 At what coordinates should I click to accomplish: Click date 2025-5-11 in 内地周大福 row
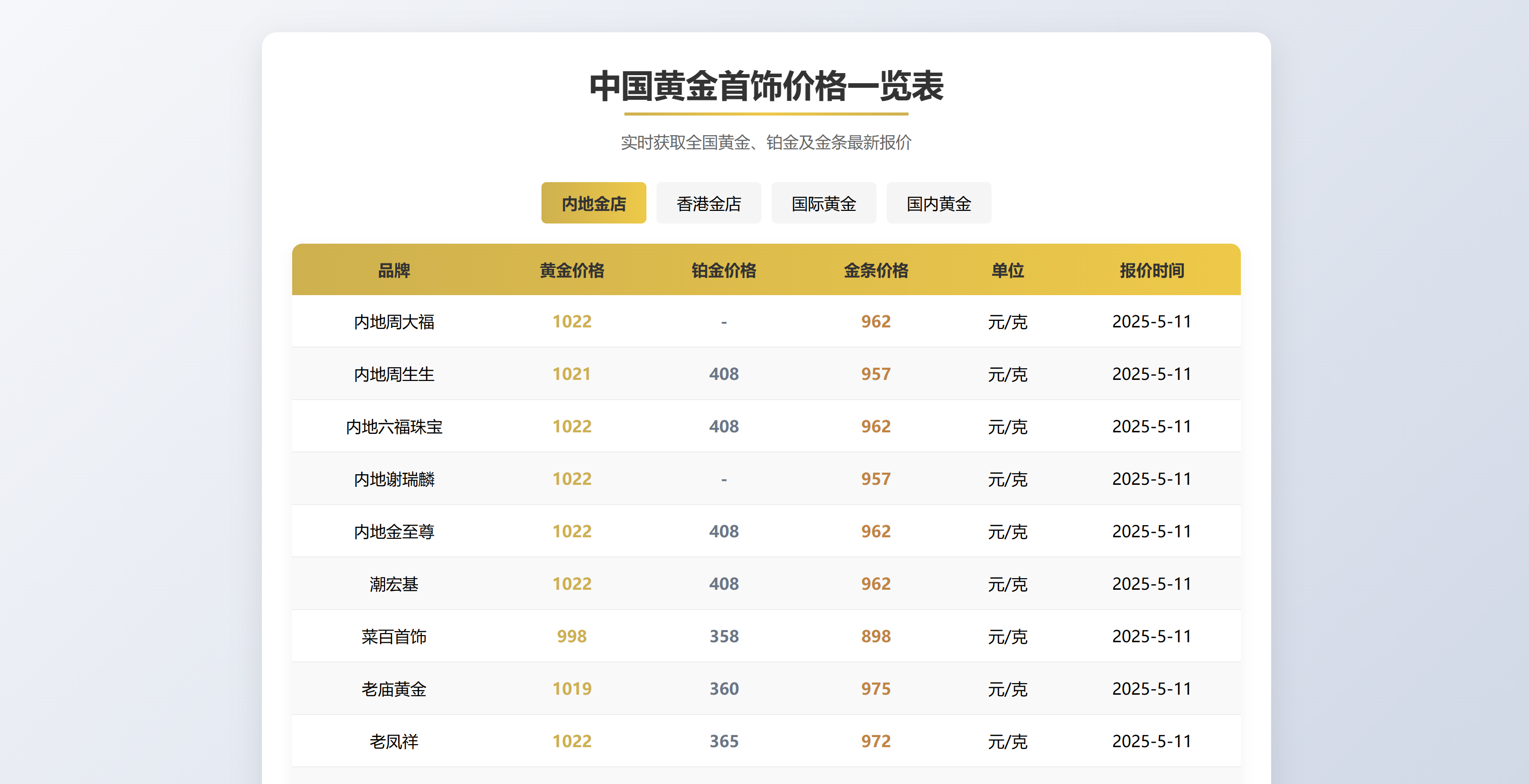1152,322
